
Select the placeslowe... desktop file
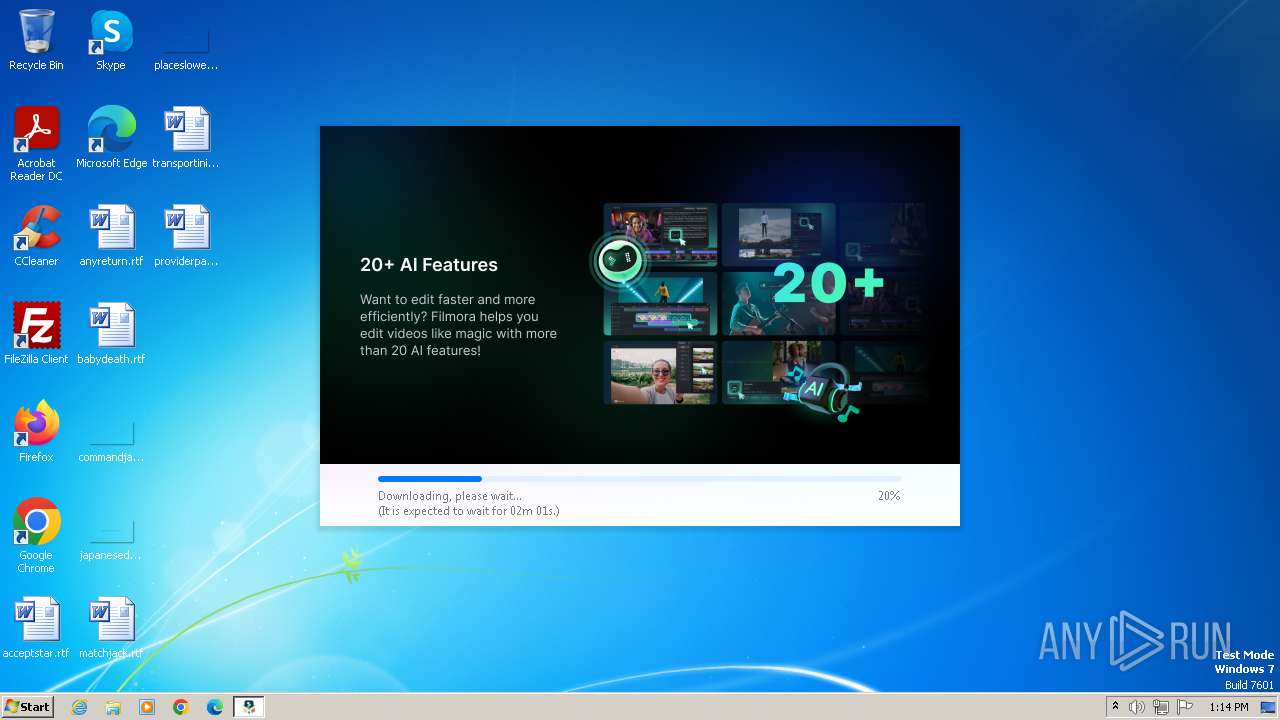click(186, 40)
